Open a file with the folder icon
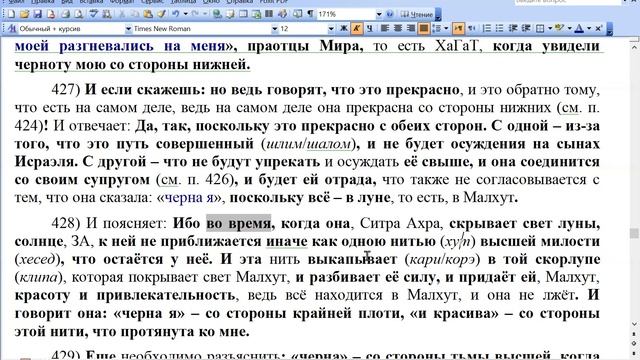The image size is (640, 360). (x=24, y=14)
